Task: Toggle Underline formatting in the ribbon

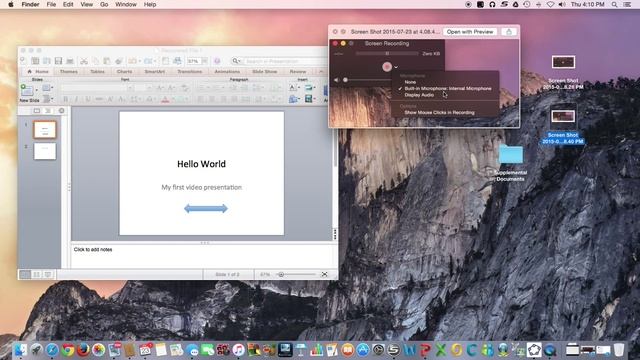Action: tap(88, 99)
